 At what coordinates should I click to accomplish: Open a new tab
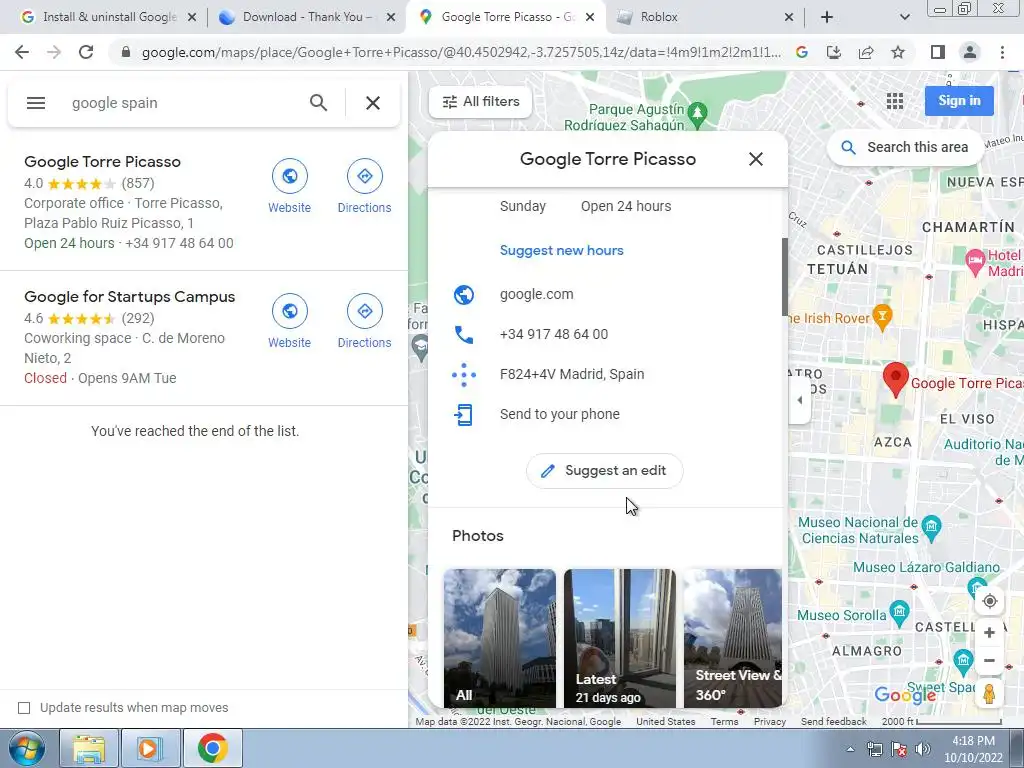tap(827, 17)
